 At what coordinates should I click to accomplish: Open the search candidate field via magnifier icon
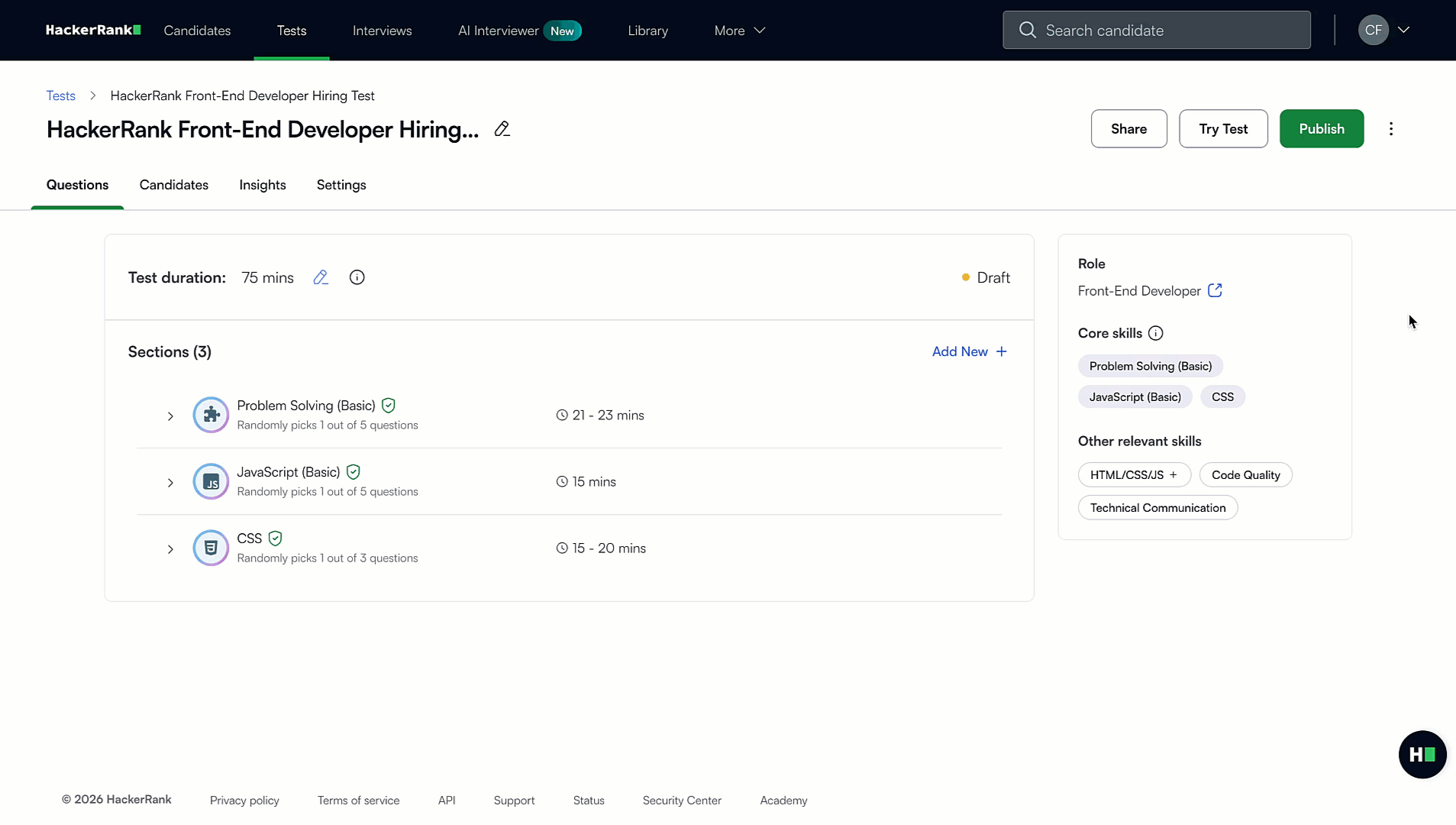pos(1028,30)
